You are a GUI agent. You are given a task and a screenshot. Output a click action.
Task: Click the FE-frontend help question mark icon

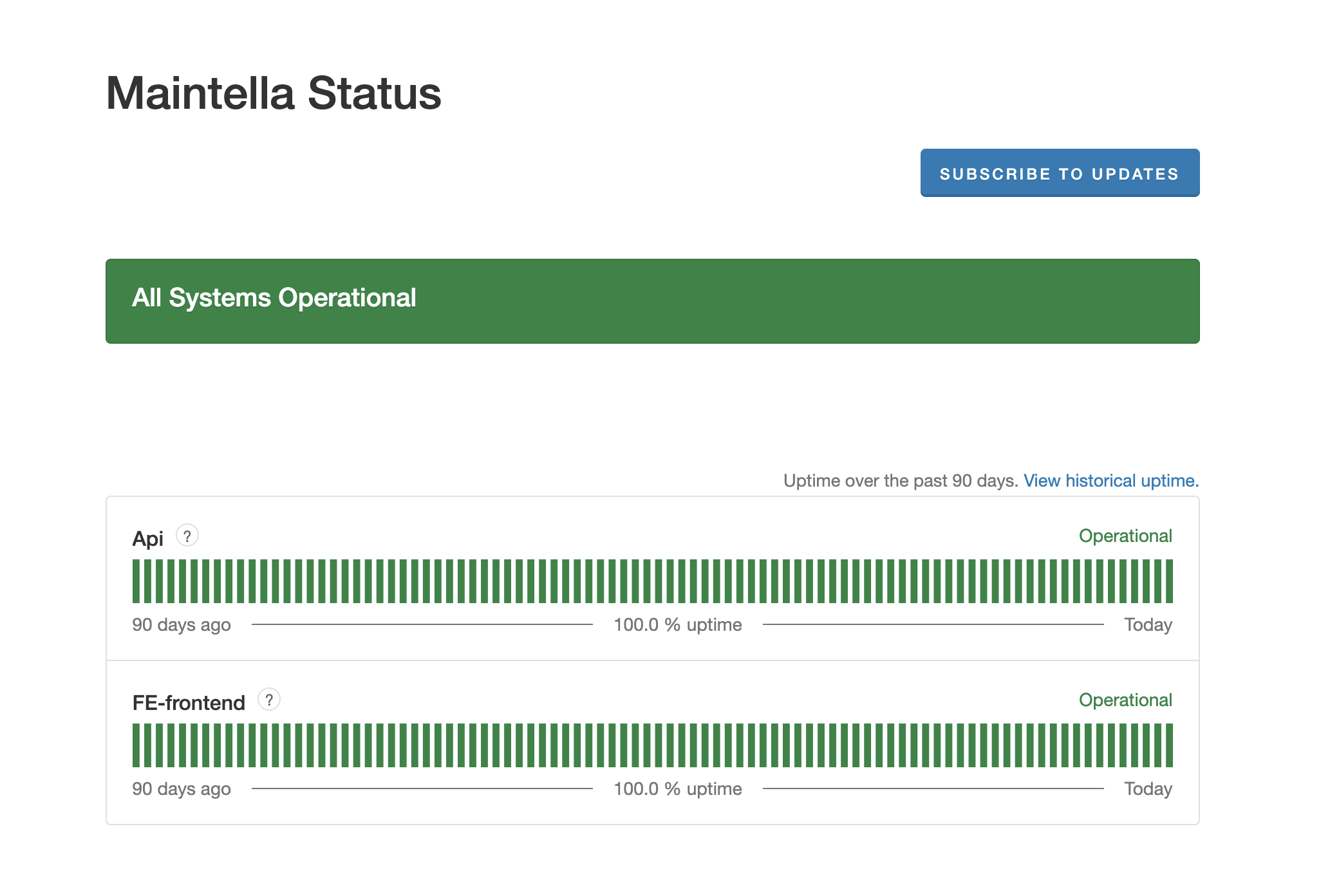pyautogui.click(x=269, y=700)
